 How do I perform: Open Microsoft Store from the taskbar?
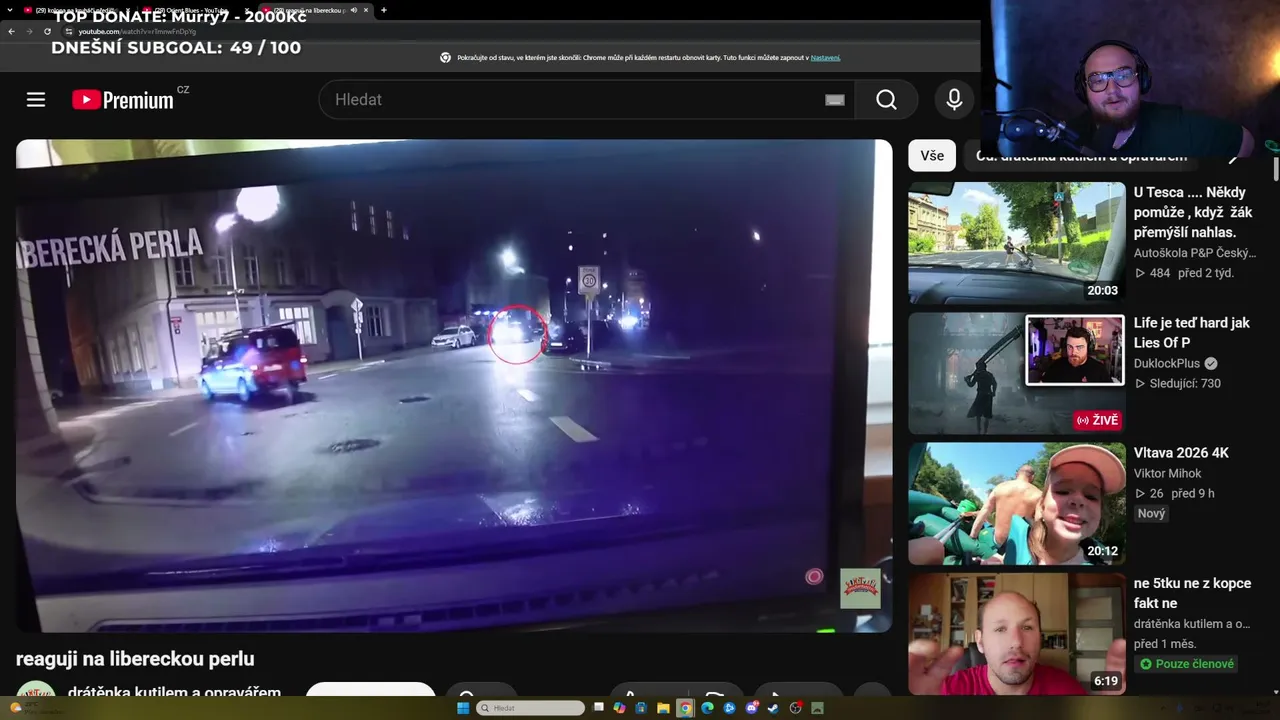click(641, 708)
